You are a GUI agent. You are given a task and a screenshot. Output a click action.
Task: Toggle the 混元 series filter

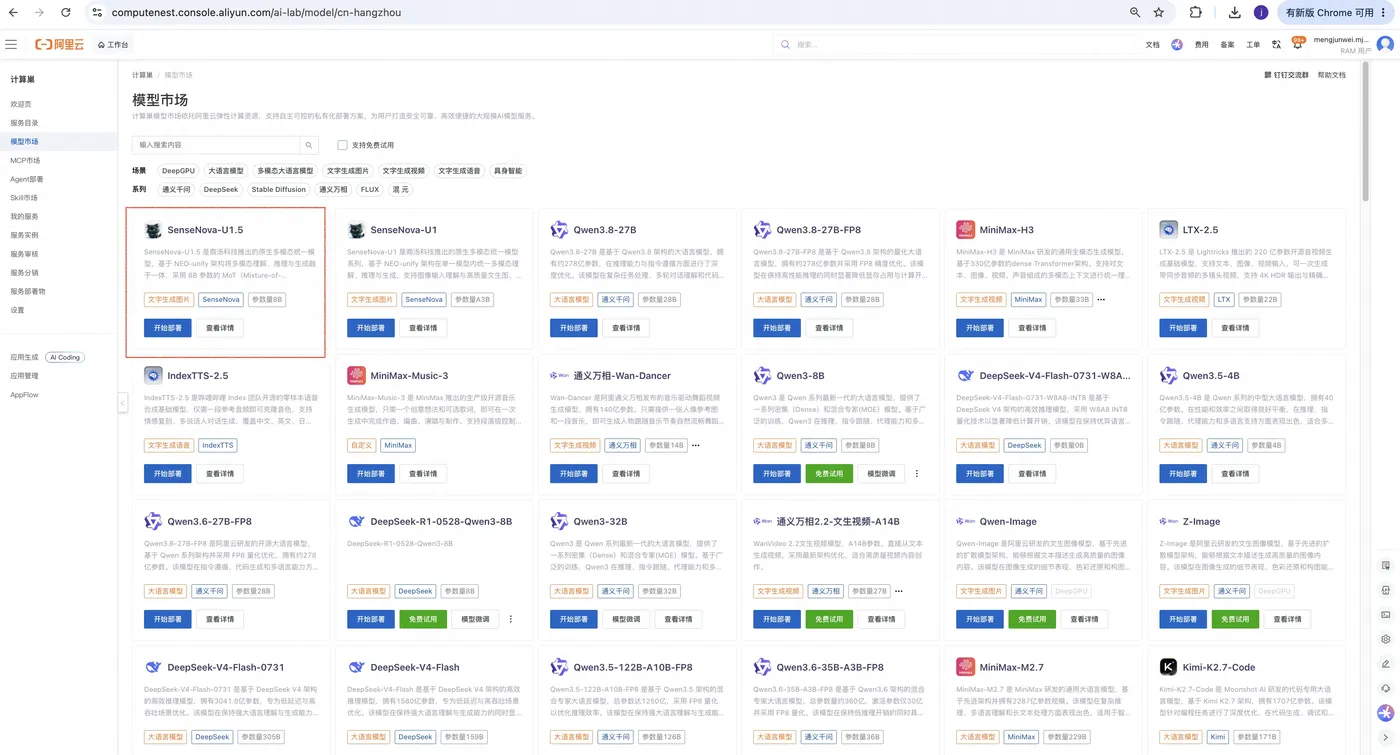click(400, 189)
